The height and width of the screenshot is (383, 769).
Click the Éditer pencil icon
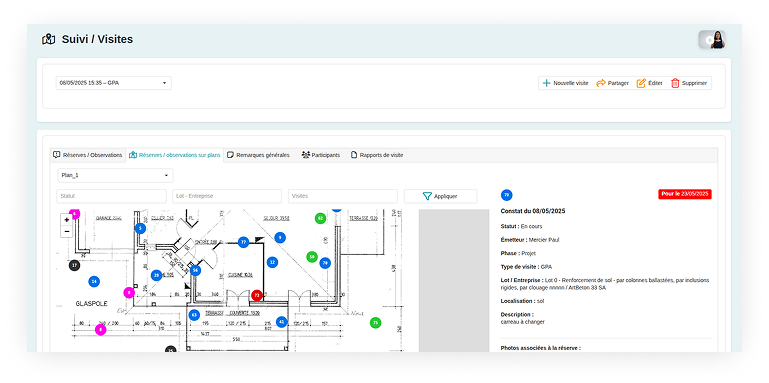tap(641, 83)
